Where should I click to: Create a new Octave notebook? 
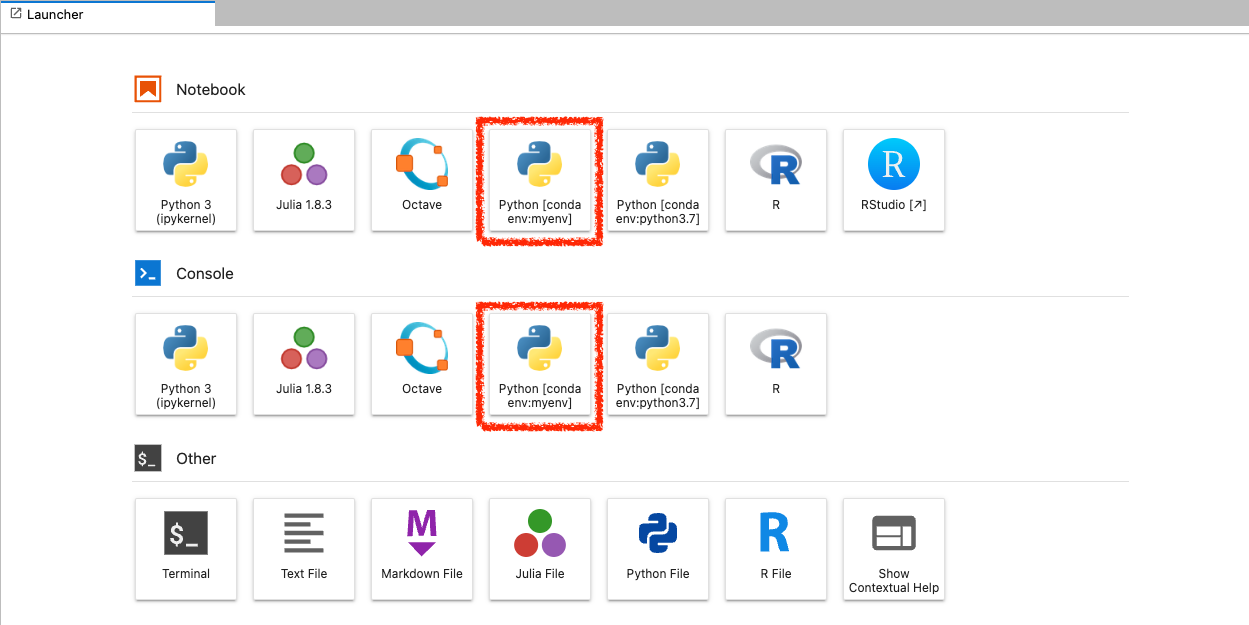(422, 180)
